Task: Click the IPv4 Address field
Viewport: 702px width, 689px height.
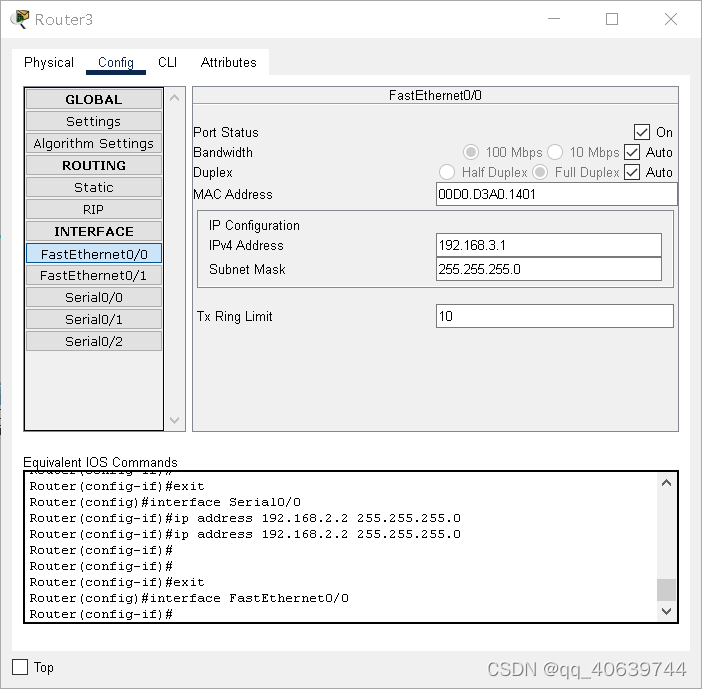Action: [548, 245]
